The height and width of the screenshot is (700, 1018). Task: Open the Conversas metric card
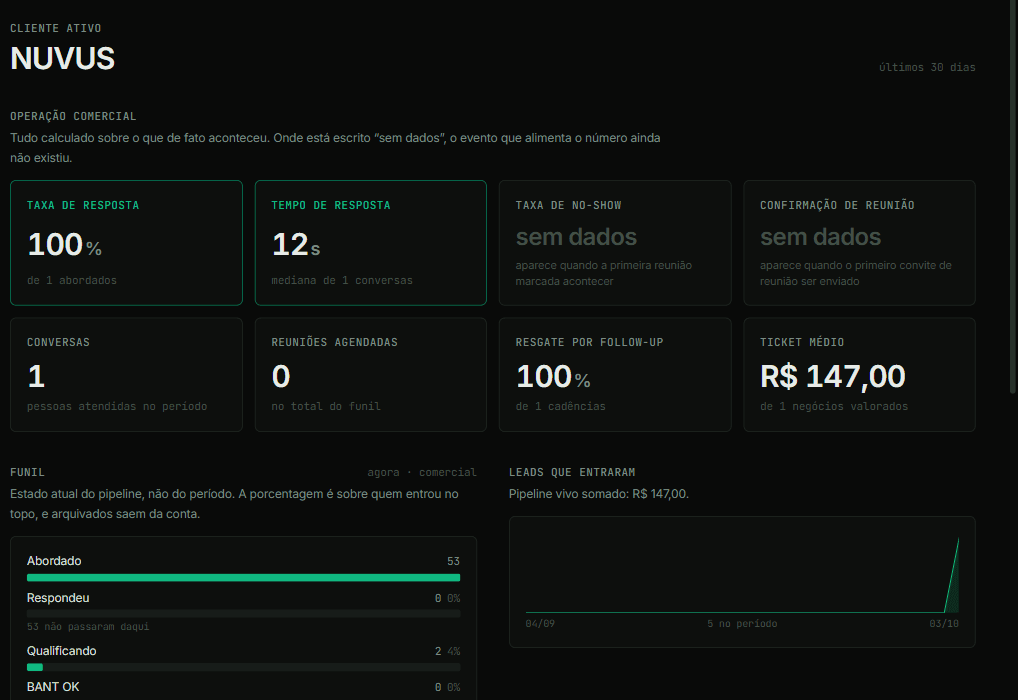coord(127,375)
